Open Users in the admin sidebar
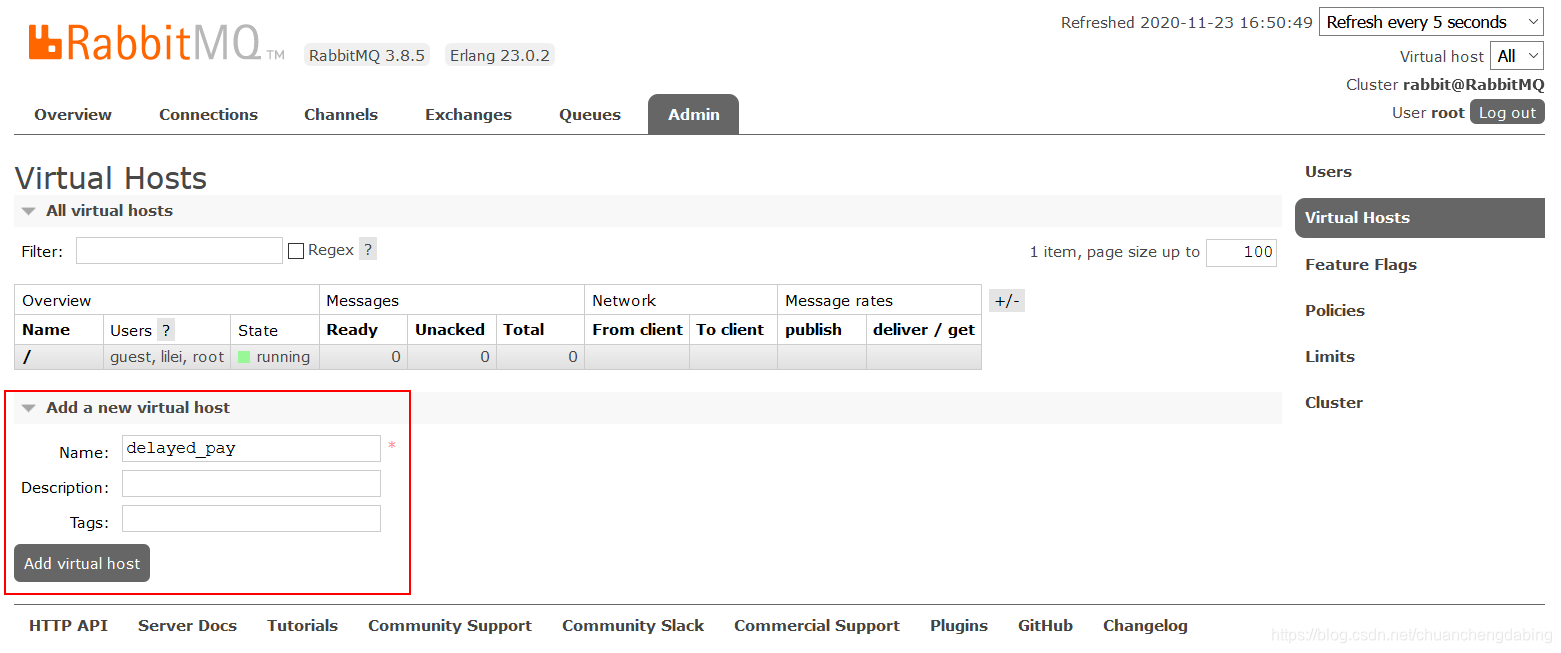The width and height of the screenshot is (1561, 653). point(1328,172)
